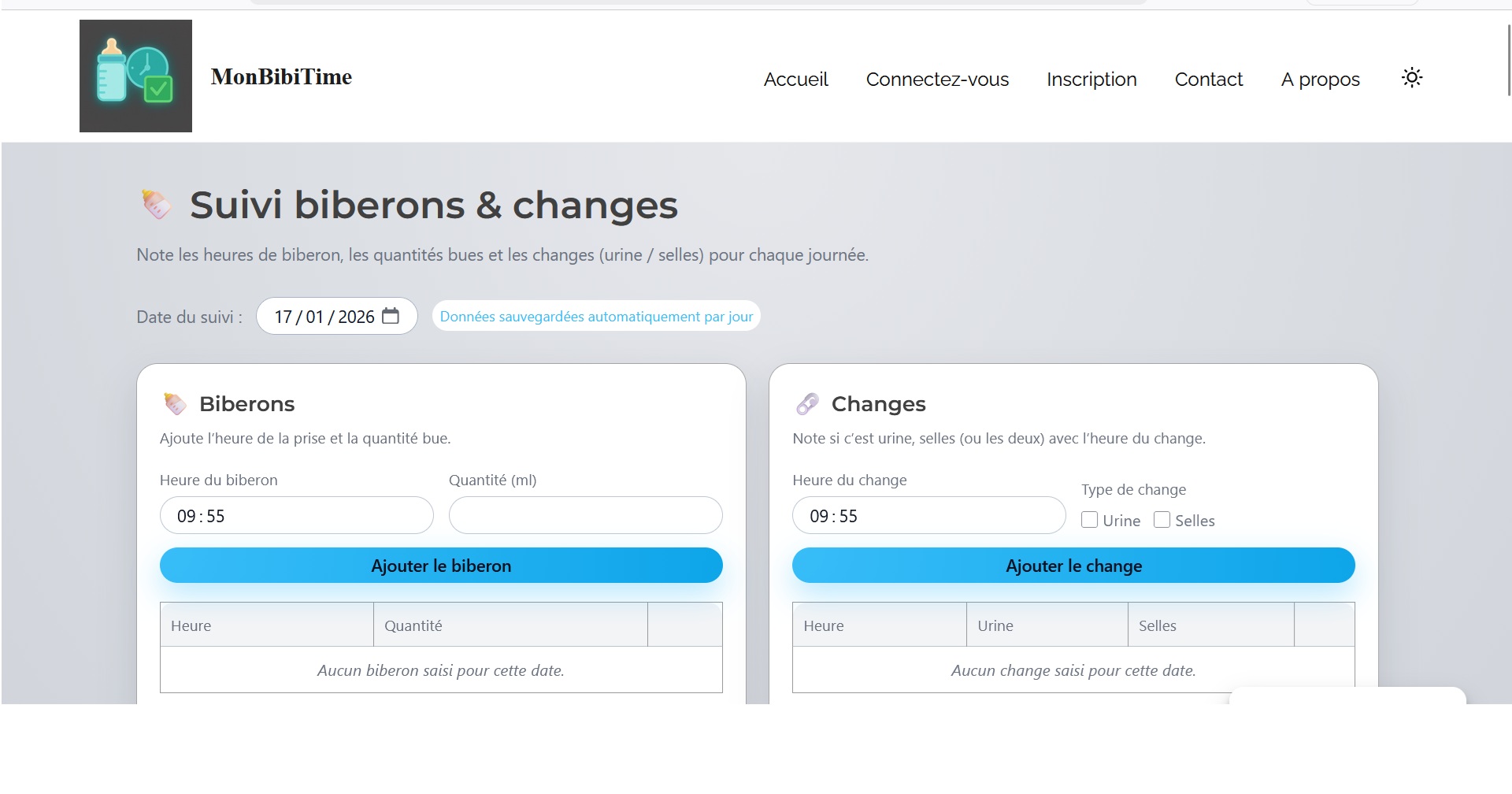
Task: Click the safety pin icon next to Changes
Action: pos(807,404)
